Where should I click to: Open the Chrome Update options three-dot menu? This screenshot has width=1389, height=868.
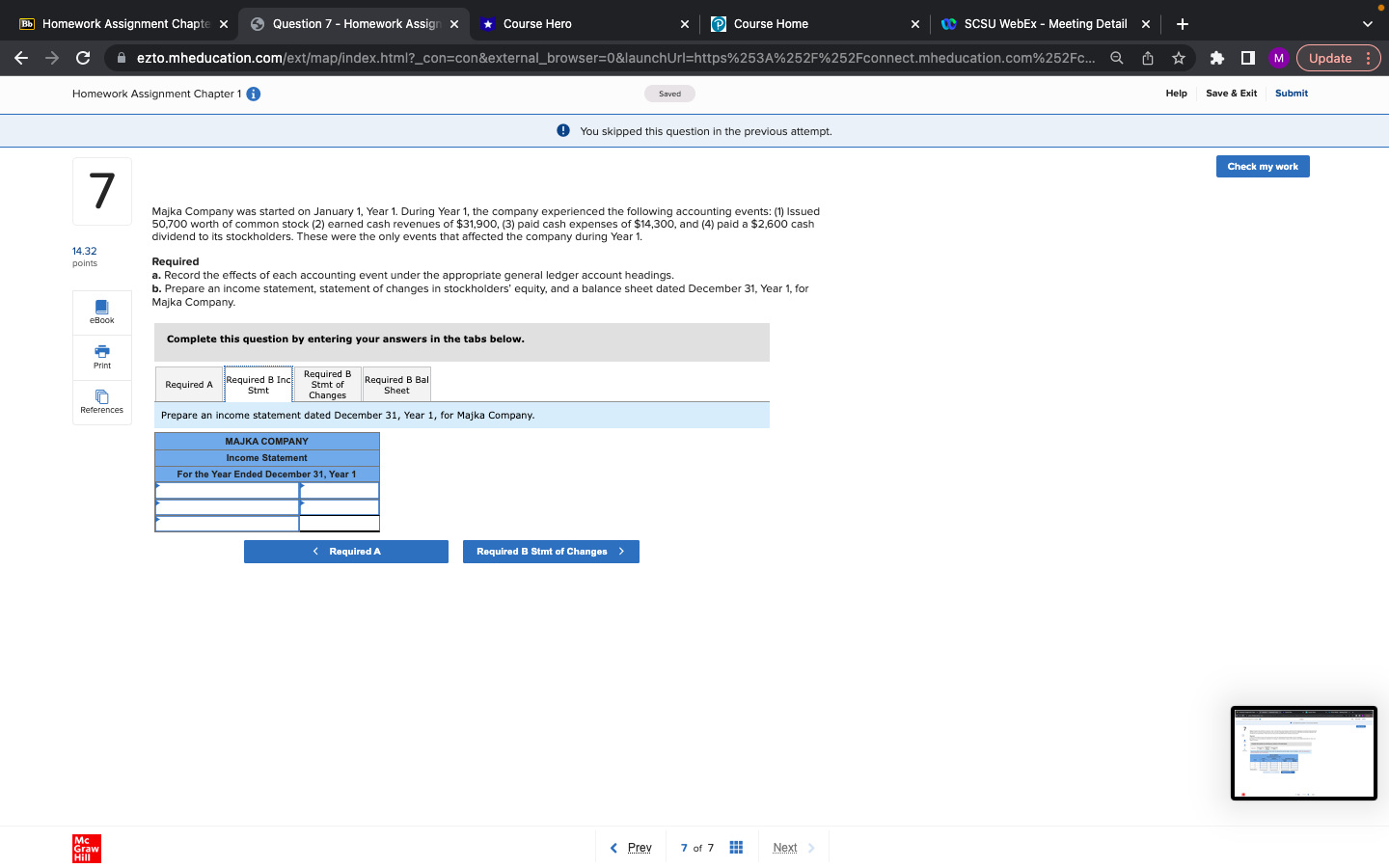[x=1369, y=58]
